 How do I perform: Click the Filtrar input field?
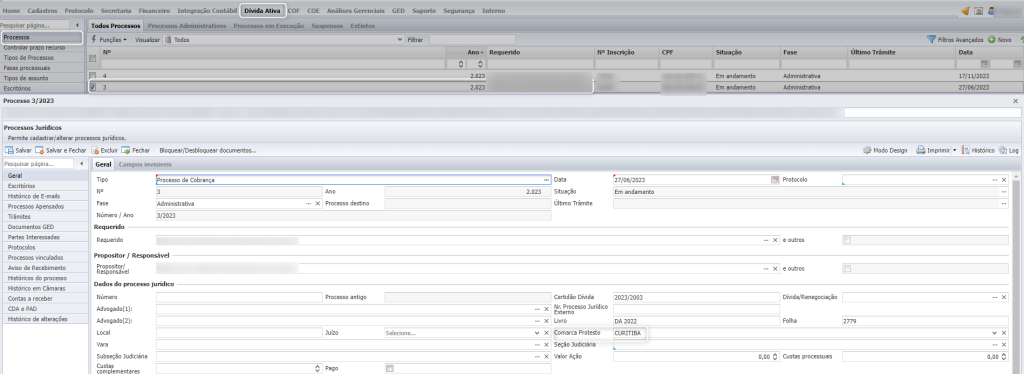(x=472, y=40)
